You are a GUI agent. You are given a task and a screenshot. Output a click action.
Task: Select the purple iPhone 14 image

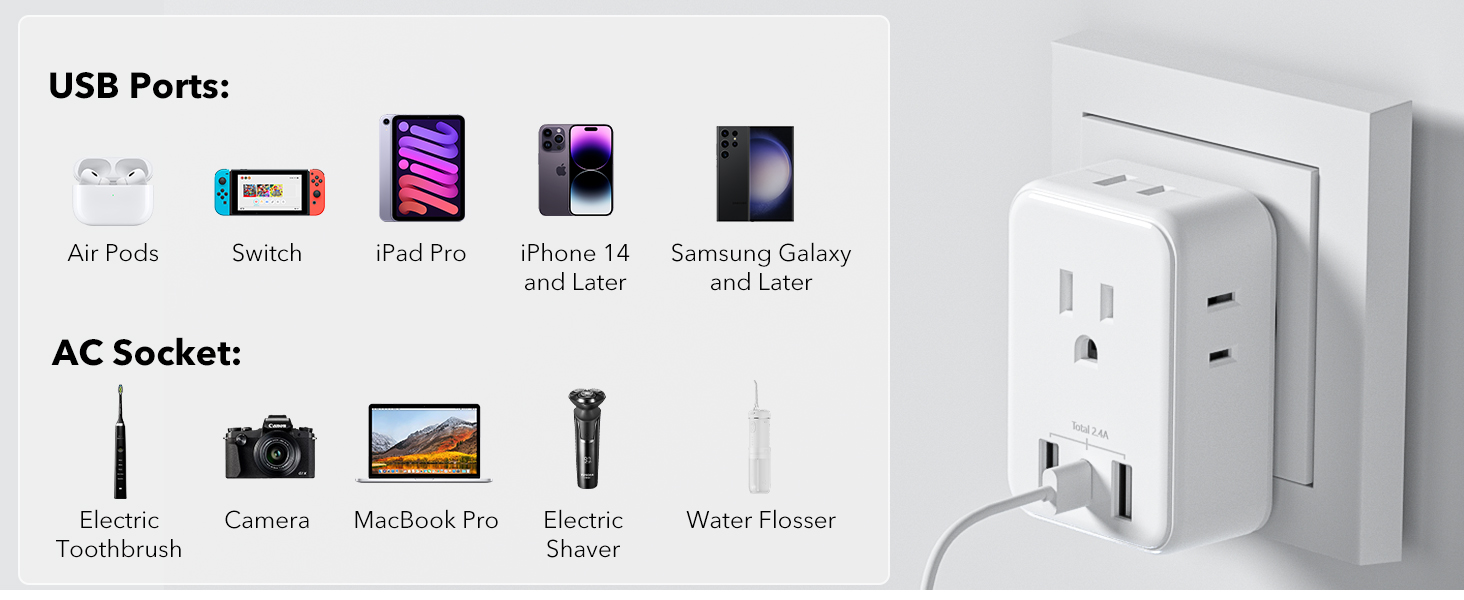[x=575, y=170]
